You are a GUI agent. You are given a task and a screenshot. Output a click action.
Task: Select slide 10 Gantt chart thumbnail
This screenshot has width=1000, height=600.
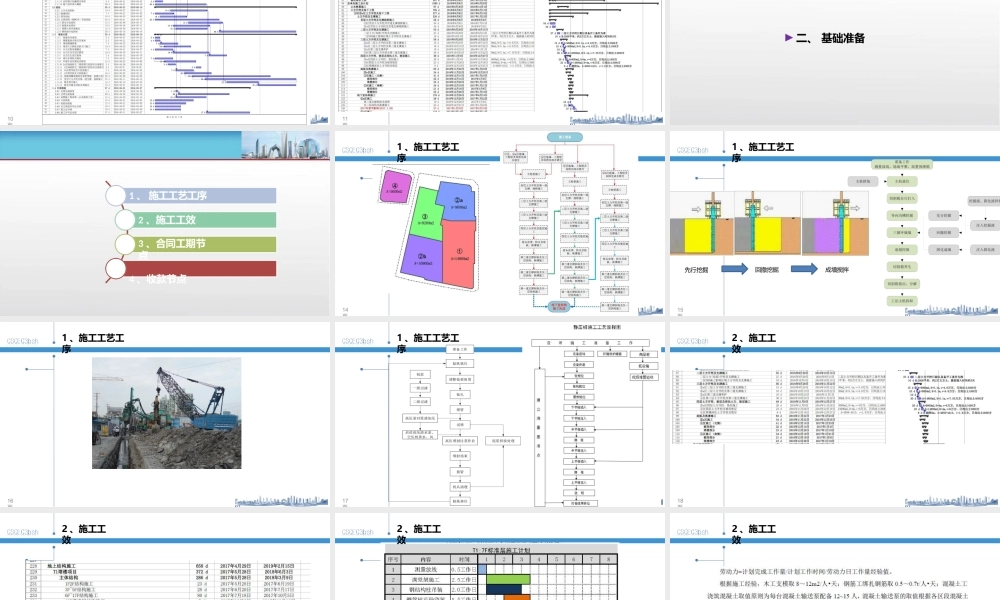[x=165, y=62]
